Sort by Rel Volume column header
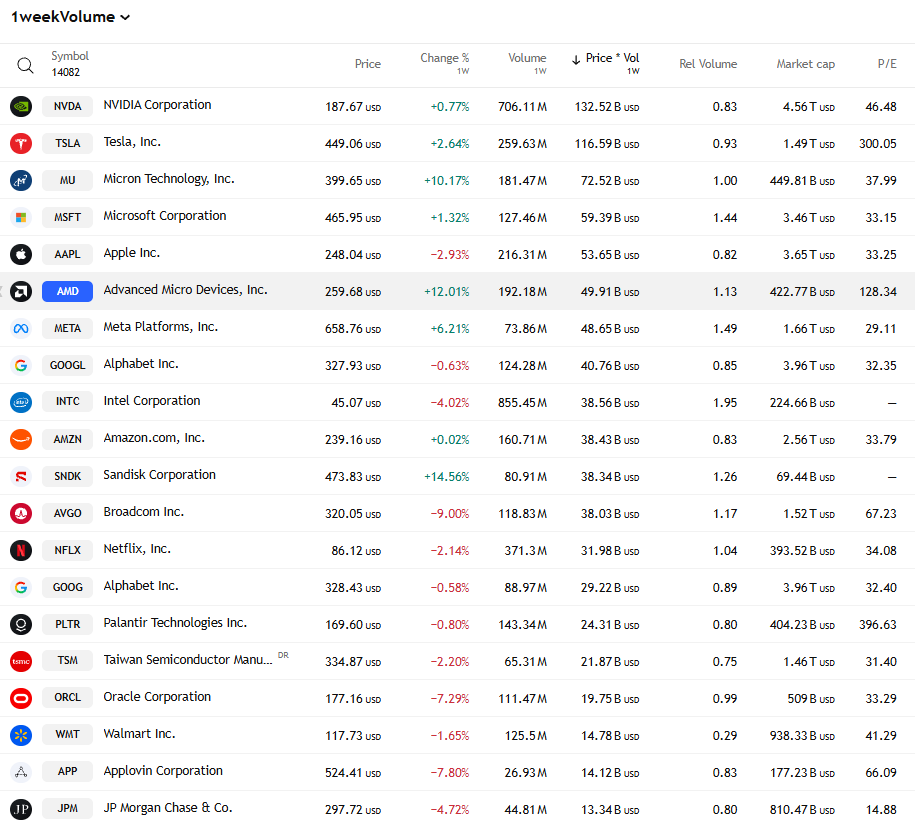This screenshot has width=915, height=821. click(708, 64)
